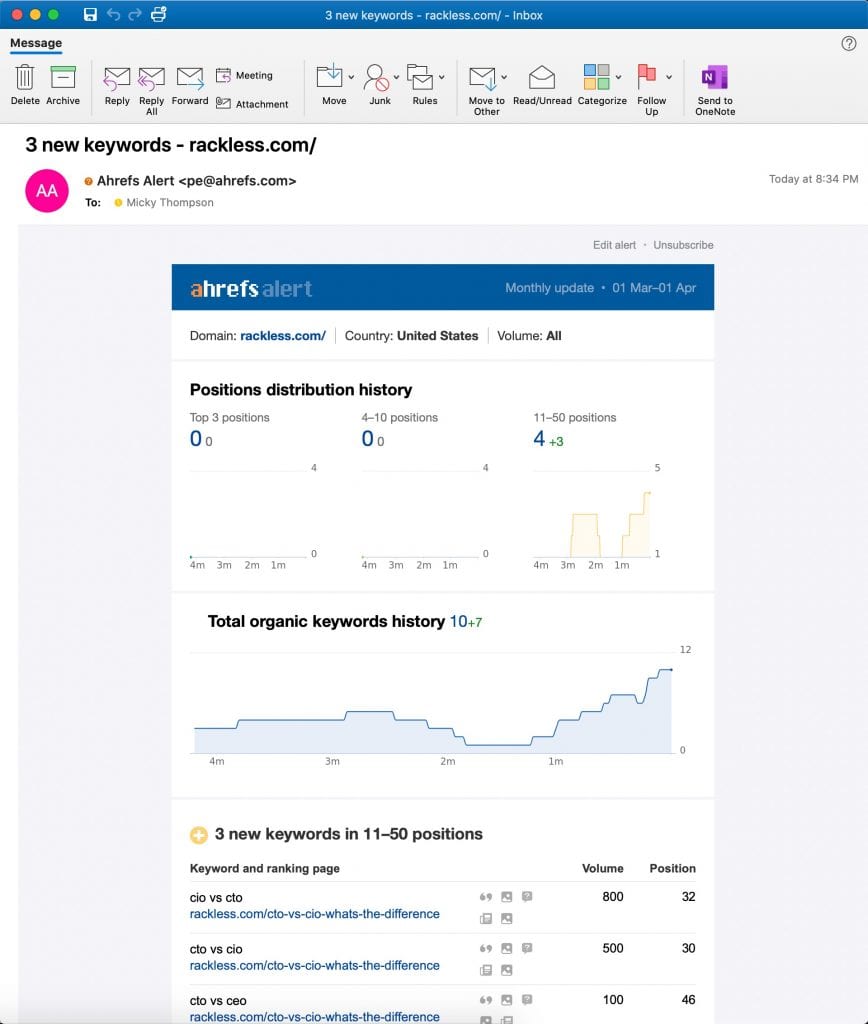
Task: Expand the Junk dropdown menu
Action: (x=397, y=77)
